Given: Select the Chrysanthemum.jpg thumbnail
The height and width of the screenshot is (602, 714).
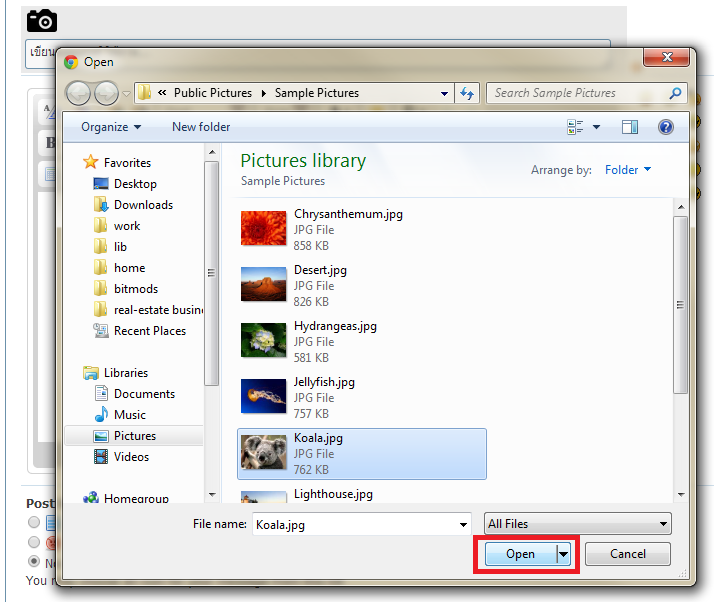Looking at the screenshot, I should 264,229.
